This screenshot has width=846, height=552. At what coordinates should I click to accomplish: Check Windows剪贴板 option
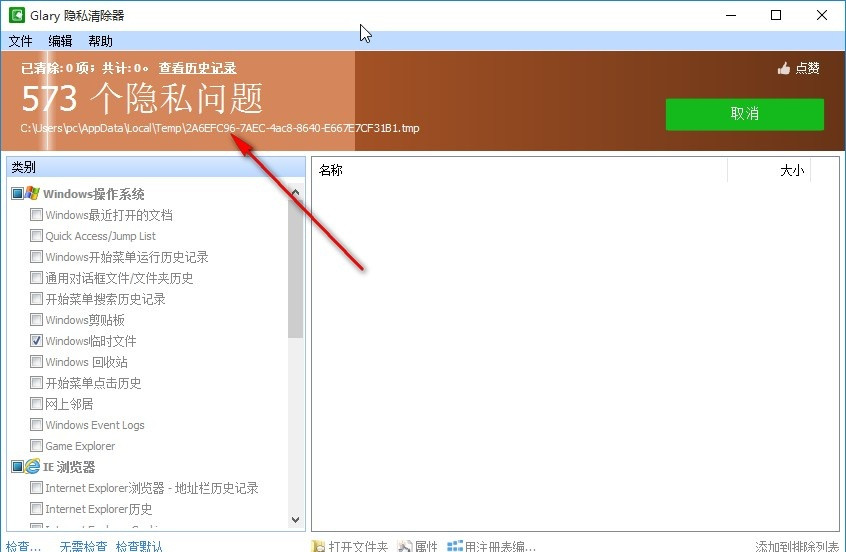tap(36, 319)
